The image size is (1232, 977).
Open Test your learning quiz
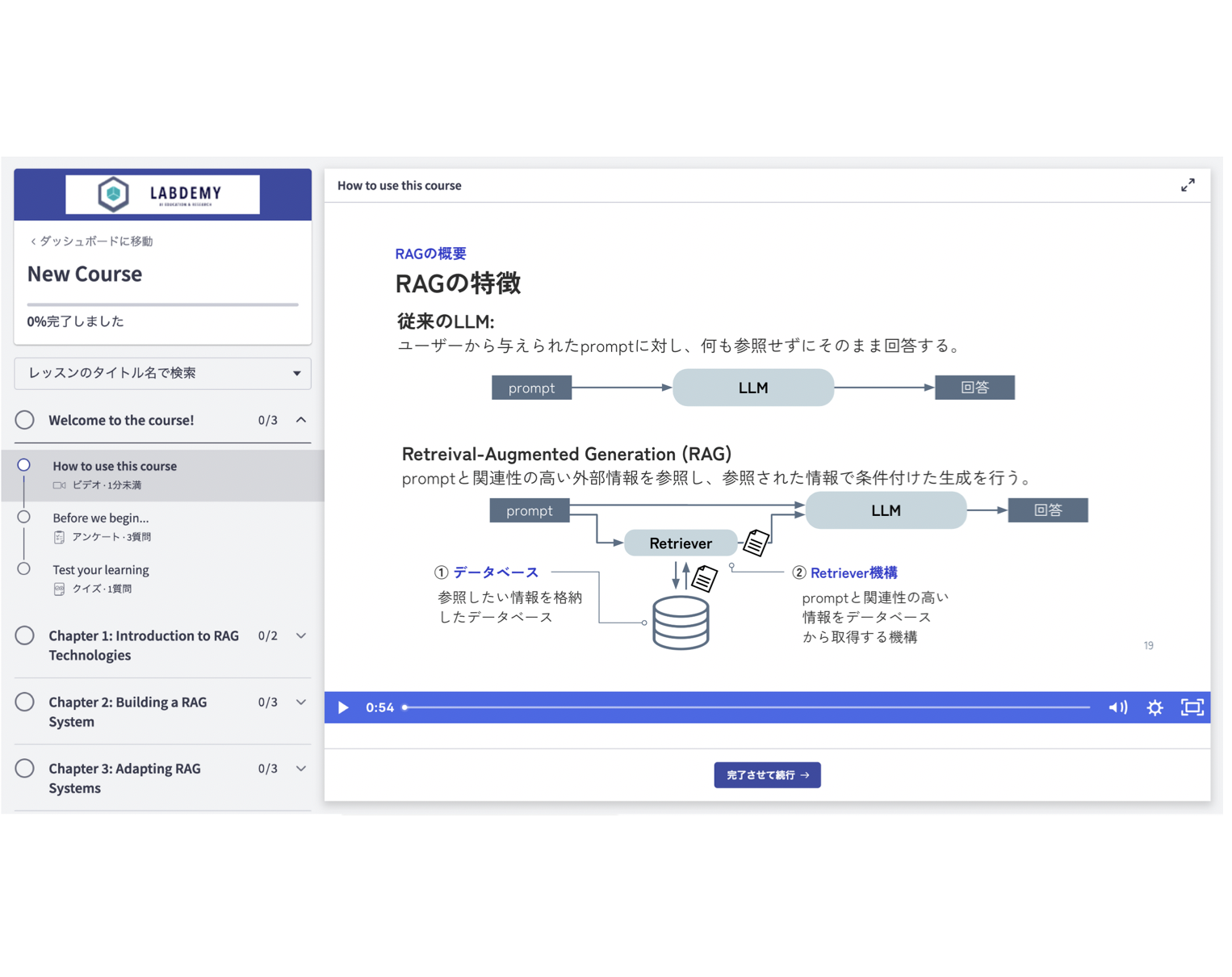(x=162, y=578)
